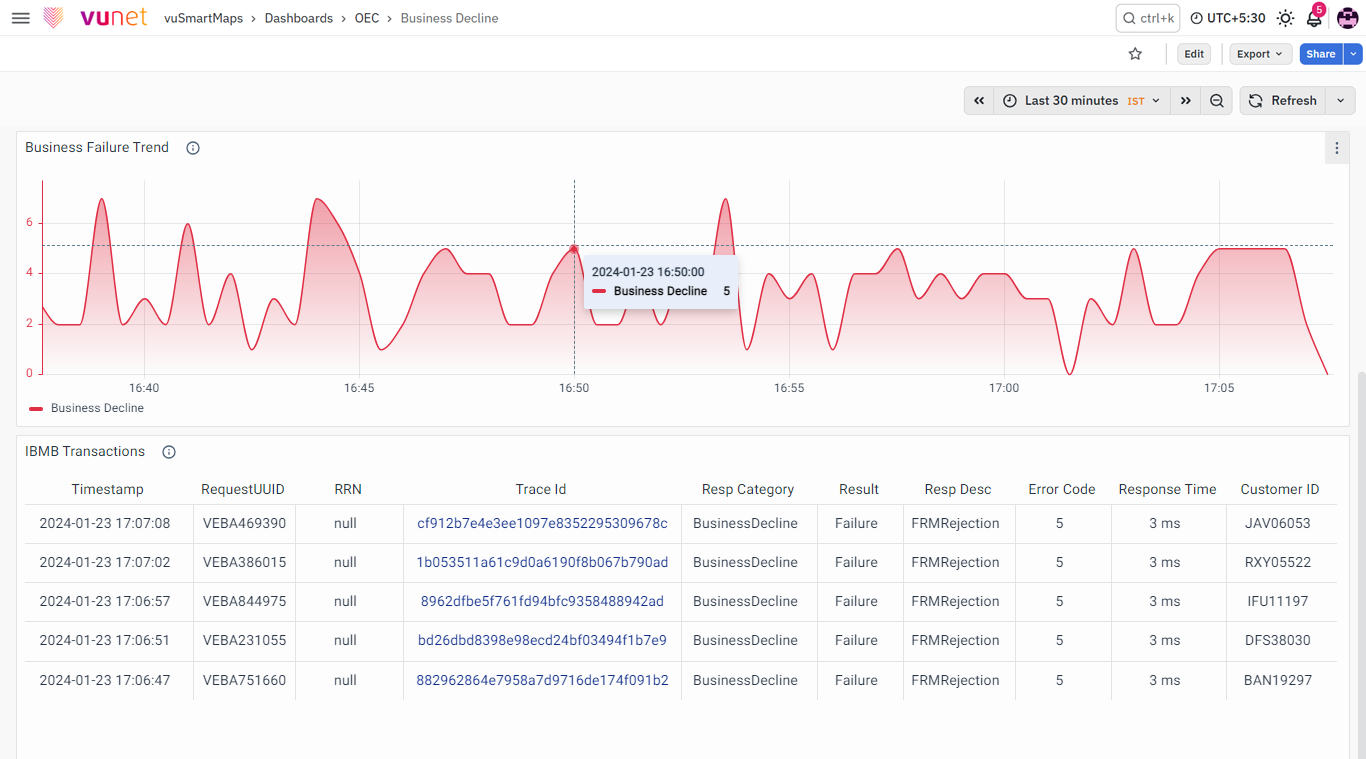Open the user profile avatar
The height and width of the screenshot is (759, 1366).
[x=1347, y=18]
